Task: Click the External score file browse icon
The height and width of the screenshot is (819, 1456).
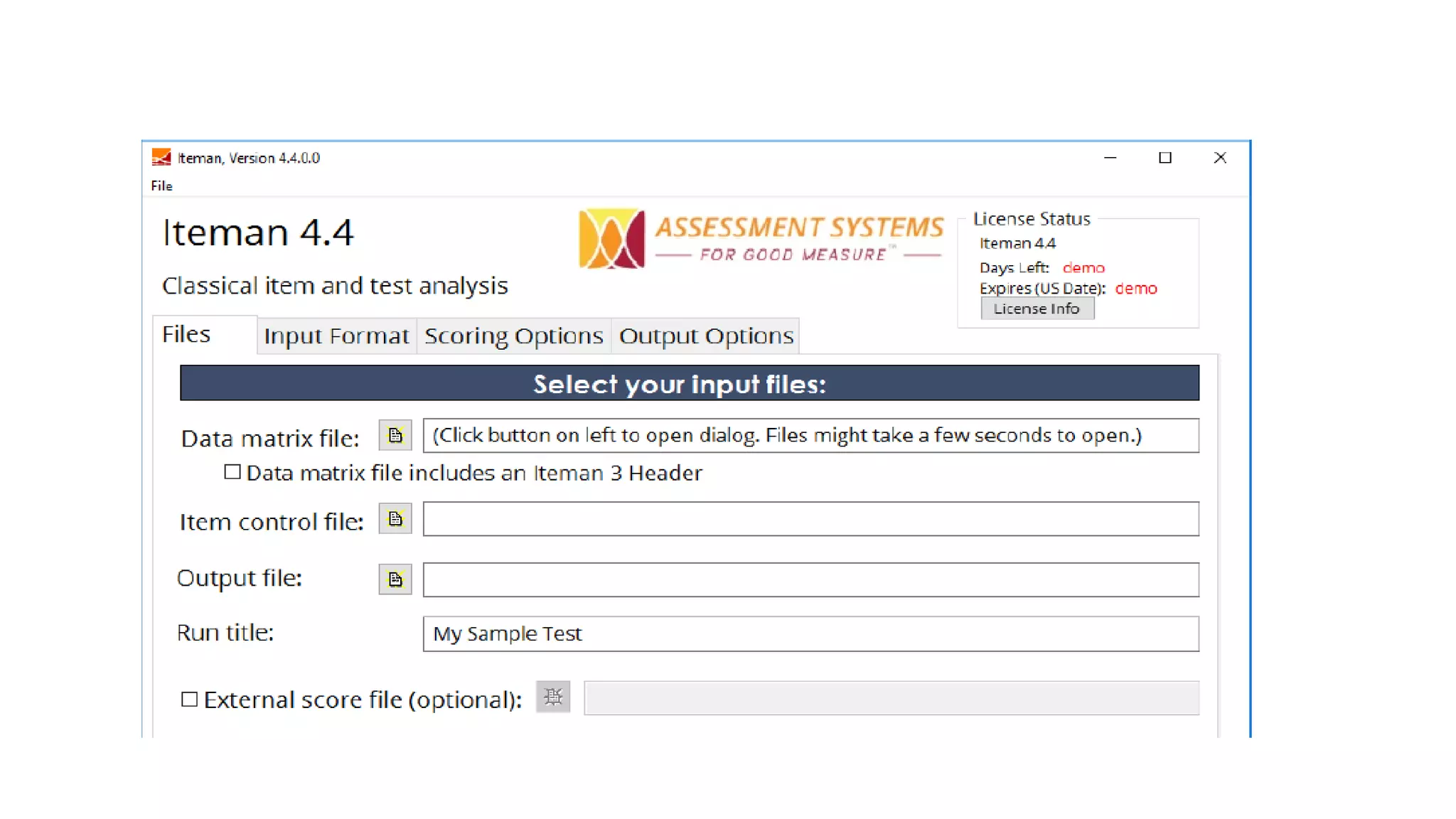Action: click(x=552, y=697)
